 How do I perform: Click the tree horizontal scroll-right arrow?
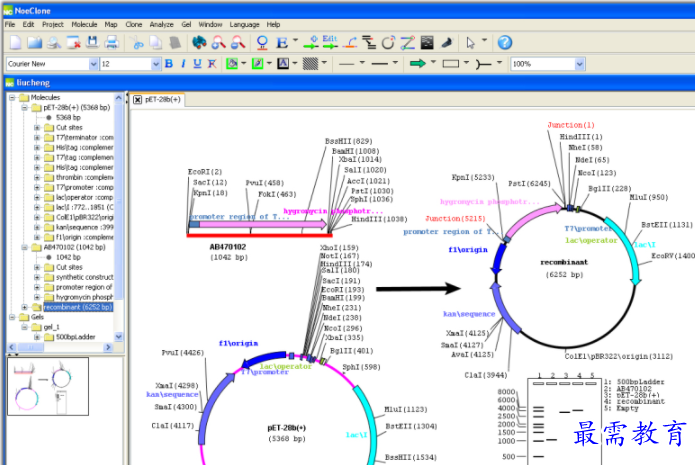[108, 348]
